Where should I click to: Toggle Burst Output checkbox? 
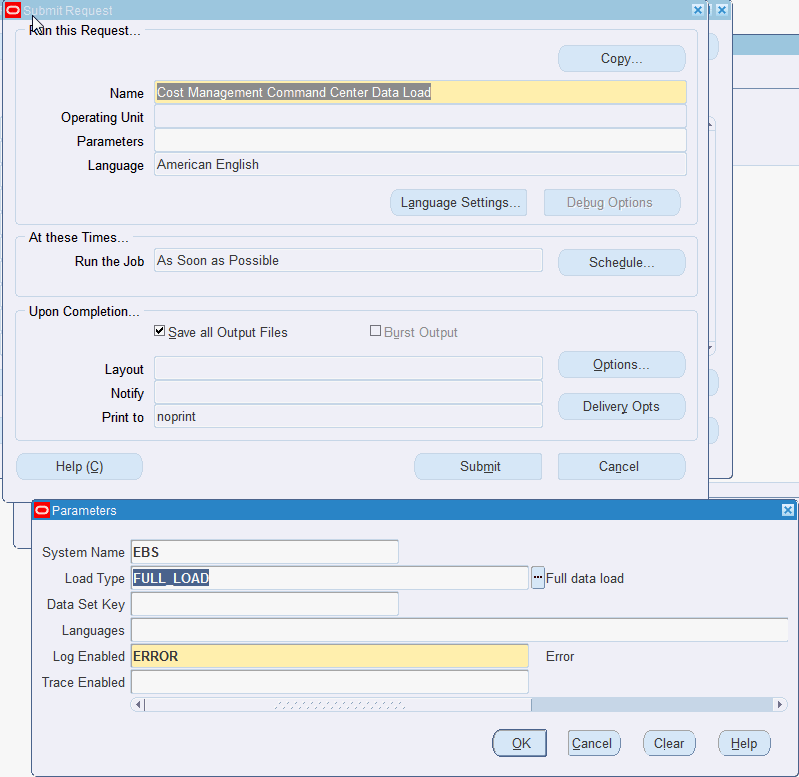point(376,331)
